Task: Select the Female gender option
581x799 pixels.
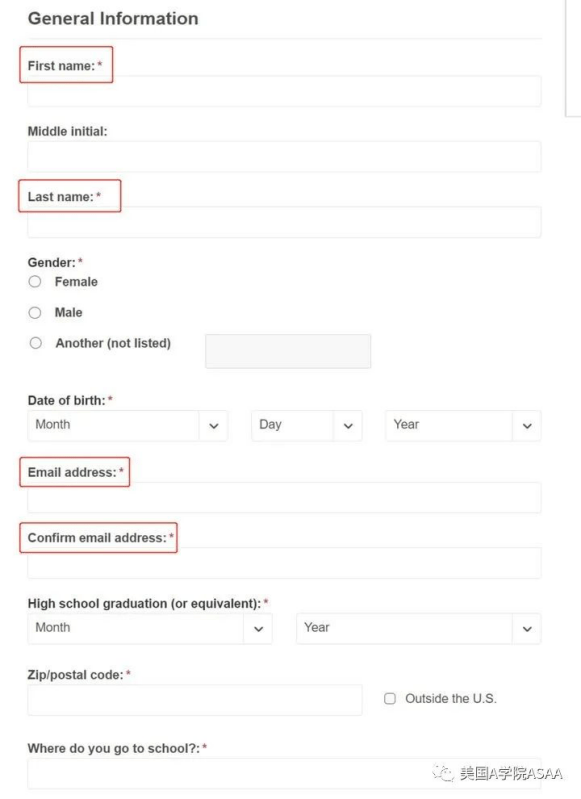Action: 35,281
